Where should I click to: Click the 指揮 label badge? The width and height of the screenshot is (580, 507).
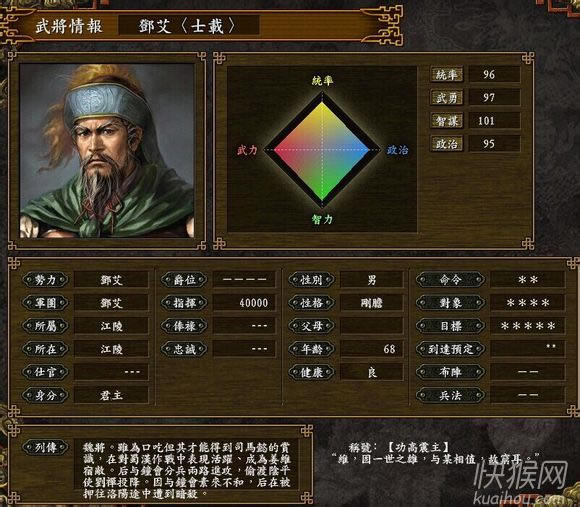[x=184, y=303]
